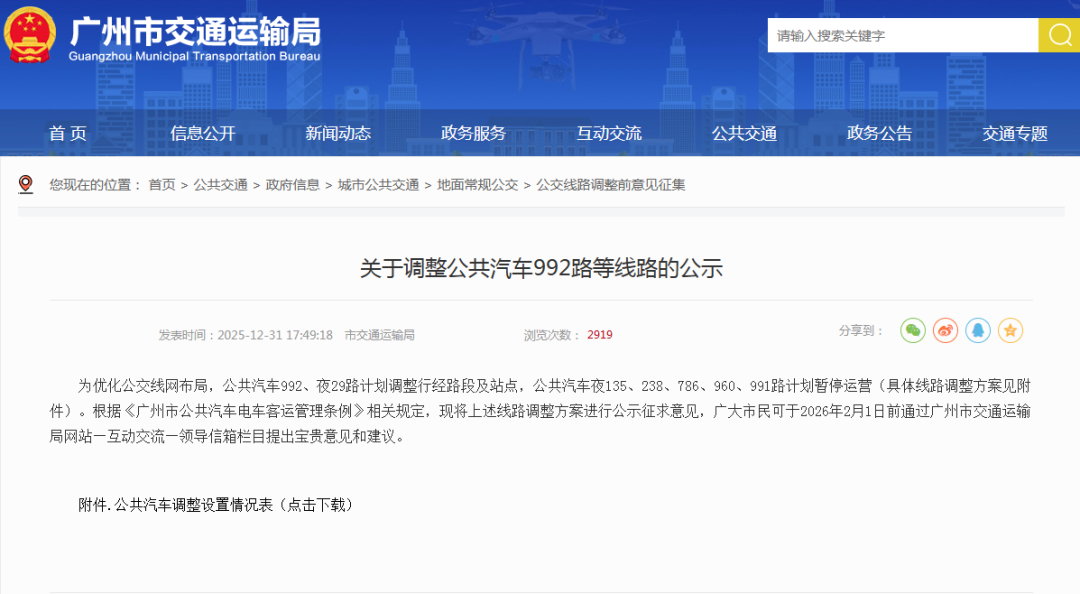Switch to the 交通专题 section

pyautogui.click(x=1014, y=133)
